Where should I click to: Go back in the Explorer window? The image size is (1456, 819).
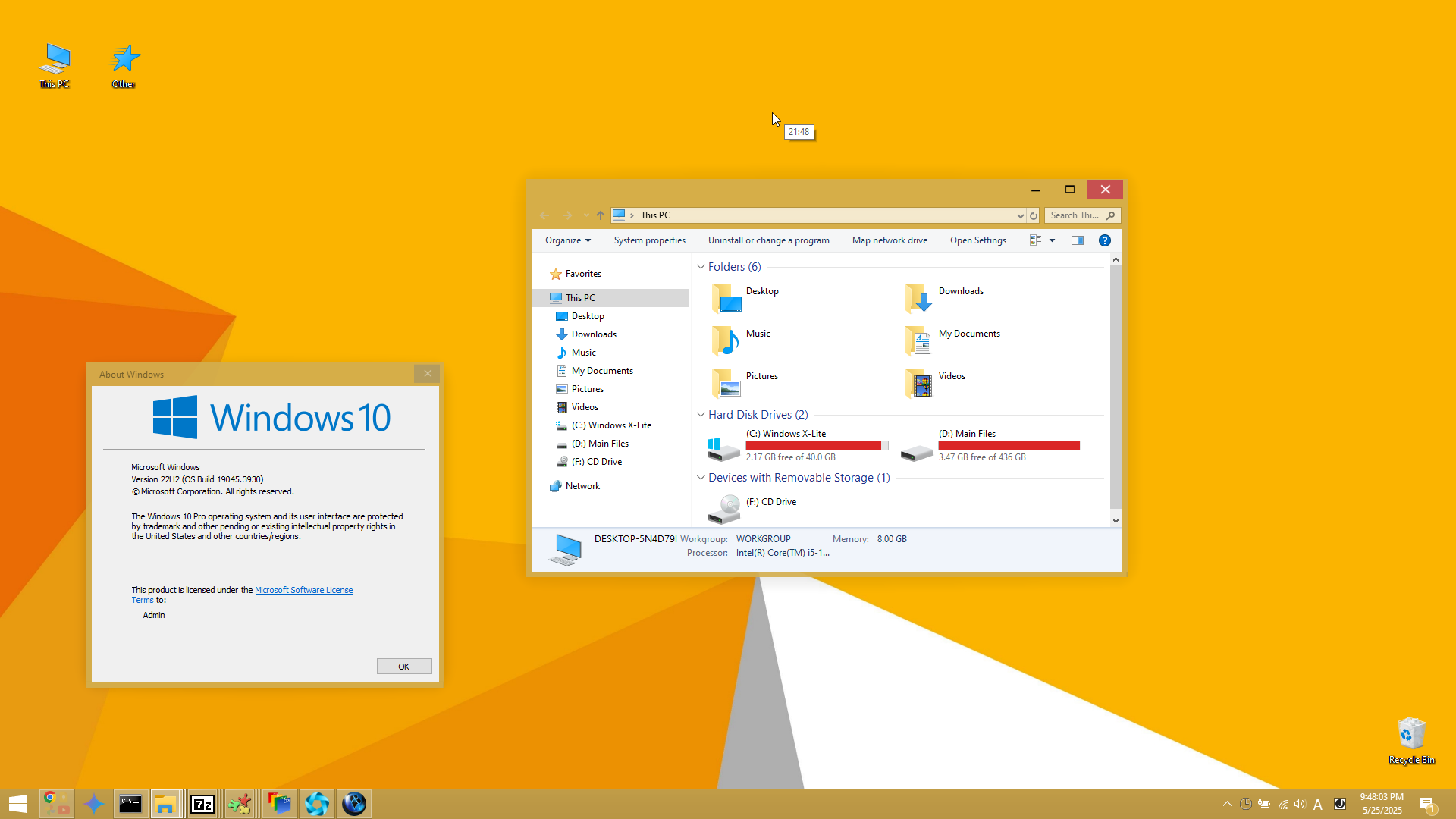544,215
